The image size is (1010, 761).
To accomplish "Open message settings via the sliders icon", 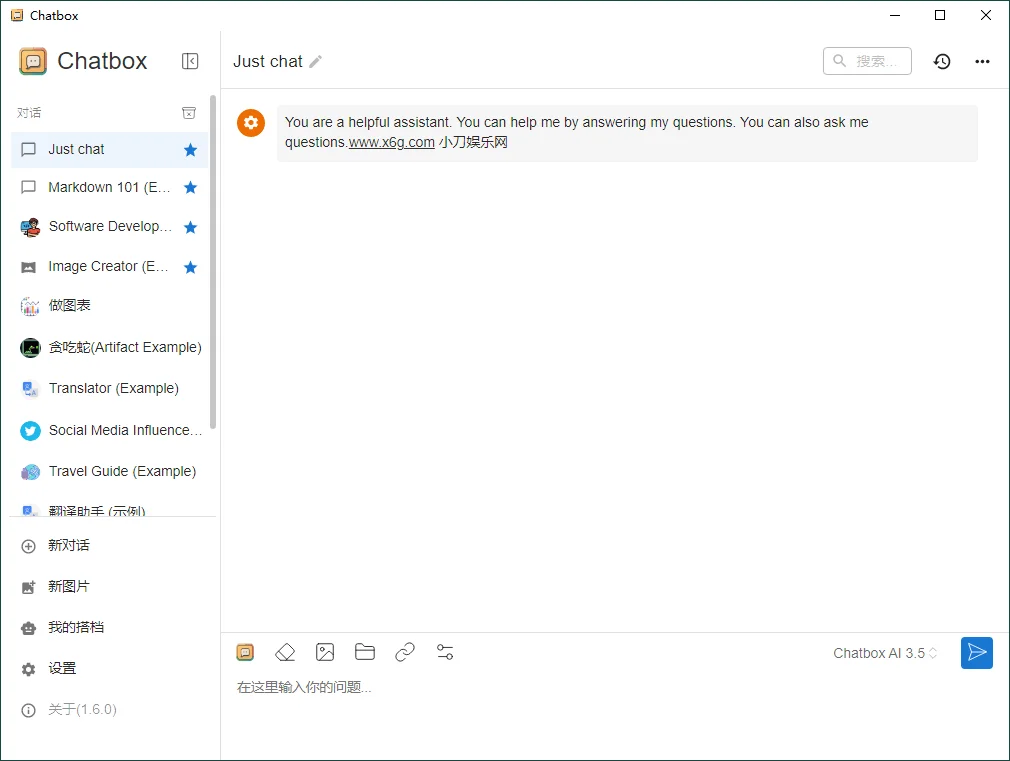I will (x=445, y=652).
